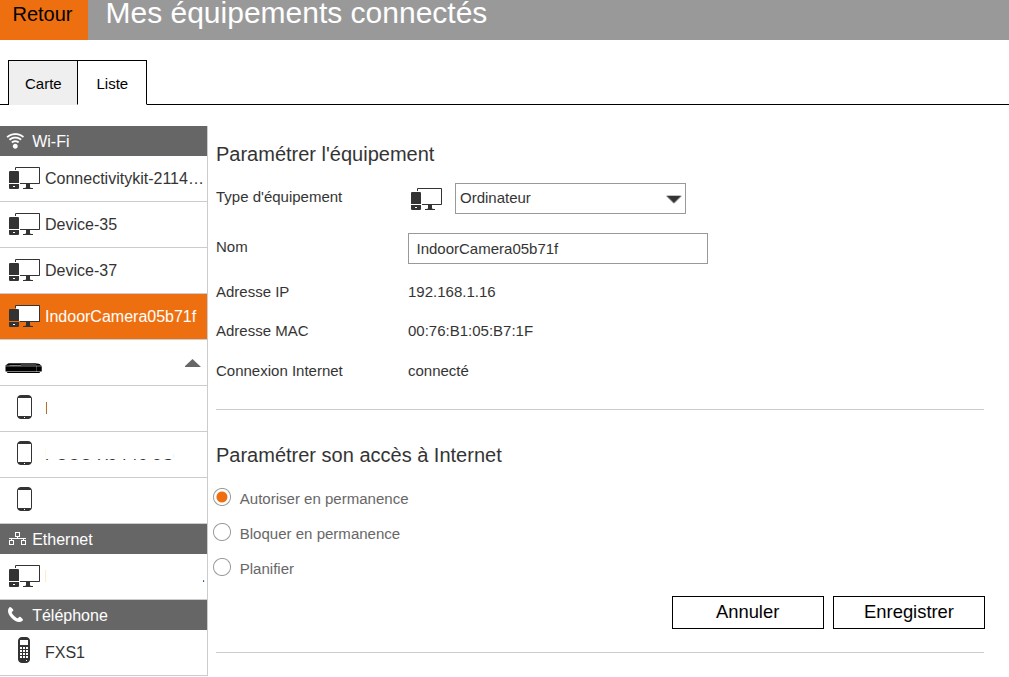Click computer icon next to Connectivitykit device
The width and height of the screenshot is (1009, 677).
click(x=23, y=179)
